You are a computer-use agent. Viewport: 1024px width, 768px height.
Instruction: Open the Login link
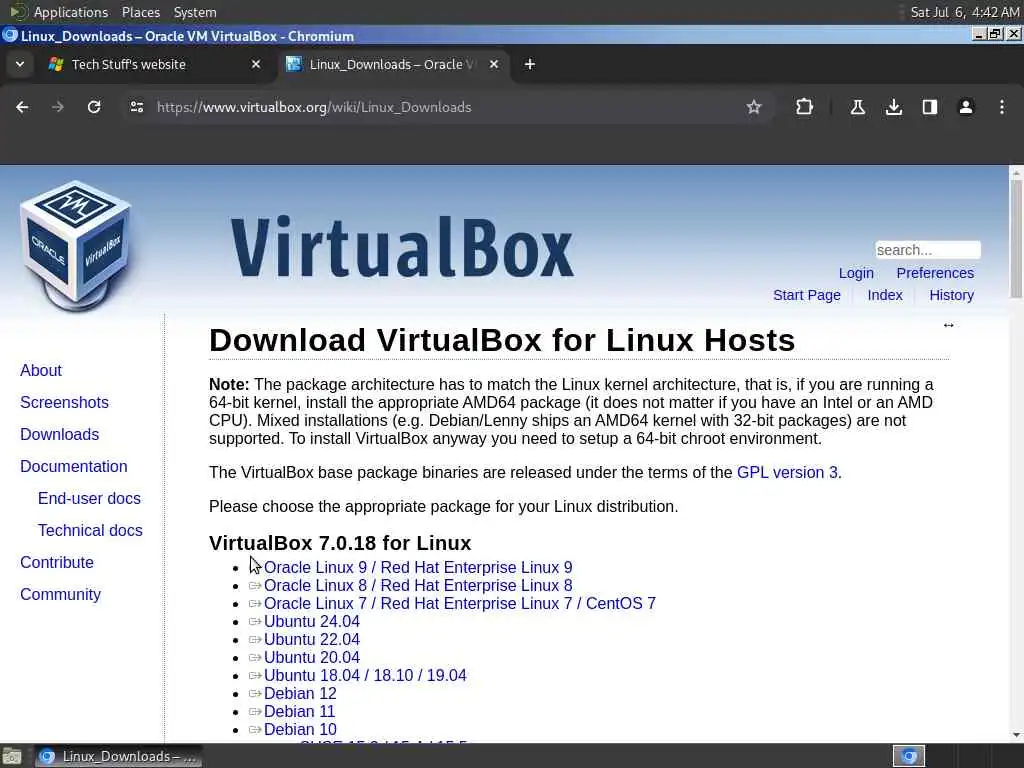(x=856, y=273)
